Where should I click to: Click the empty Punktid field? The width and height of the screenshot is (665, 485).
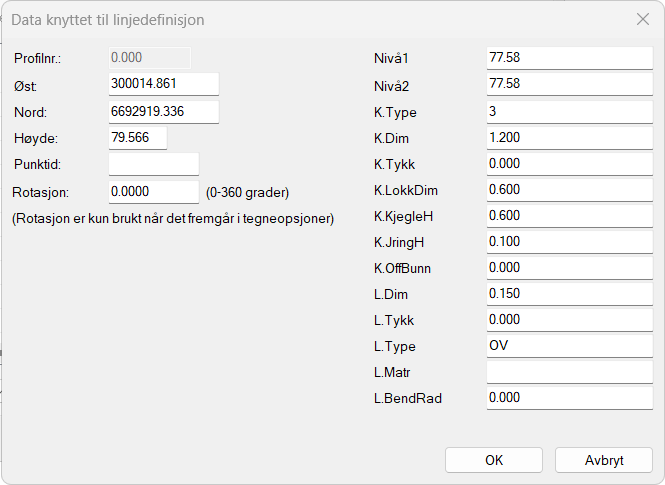[x=153, y=163]
